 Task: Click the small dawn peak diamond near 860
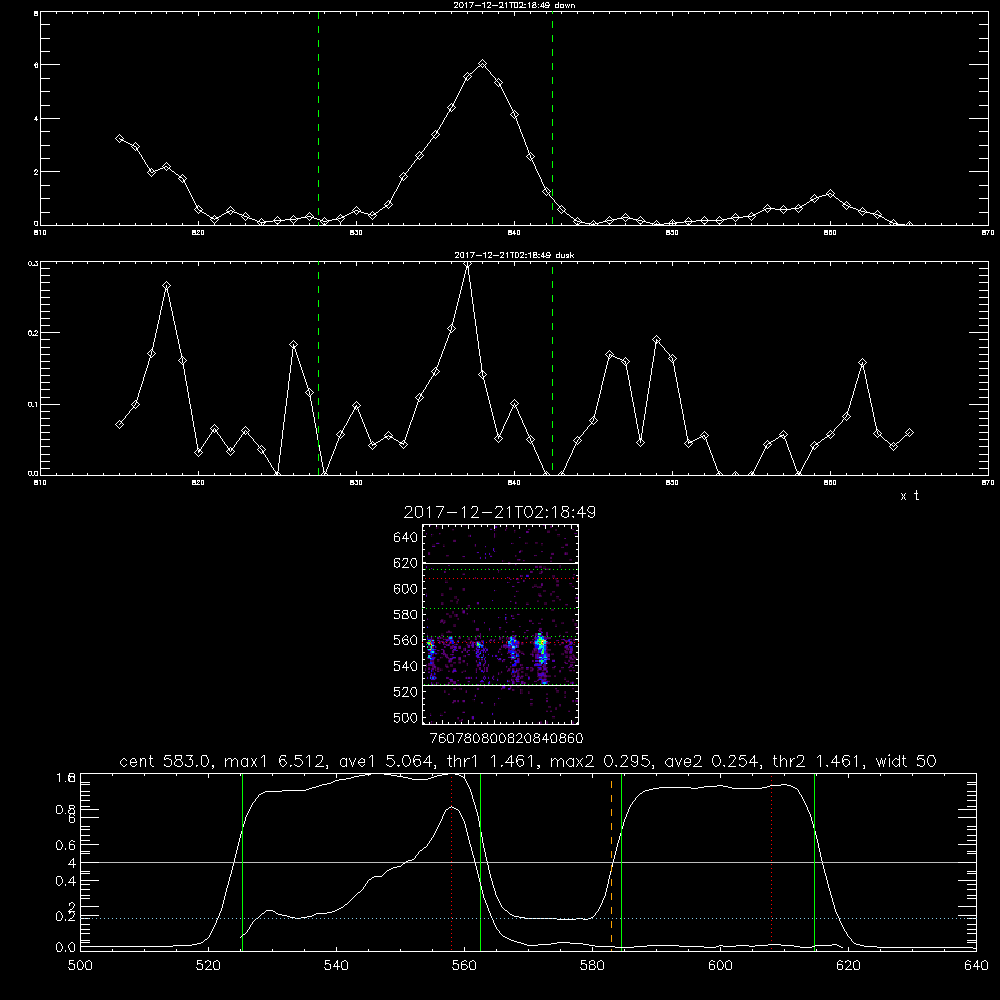click(830, 193)
